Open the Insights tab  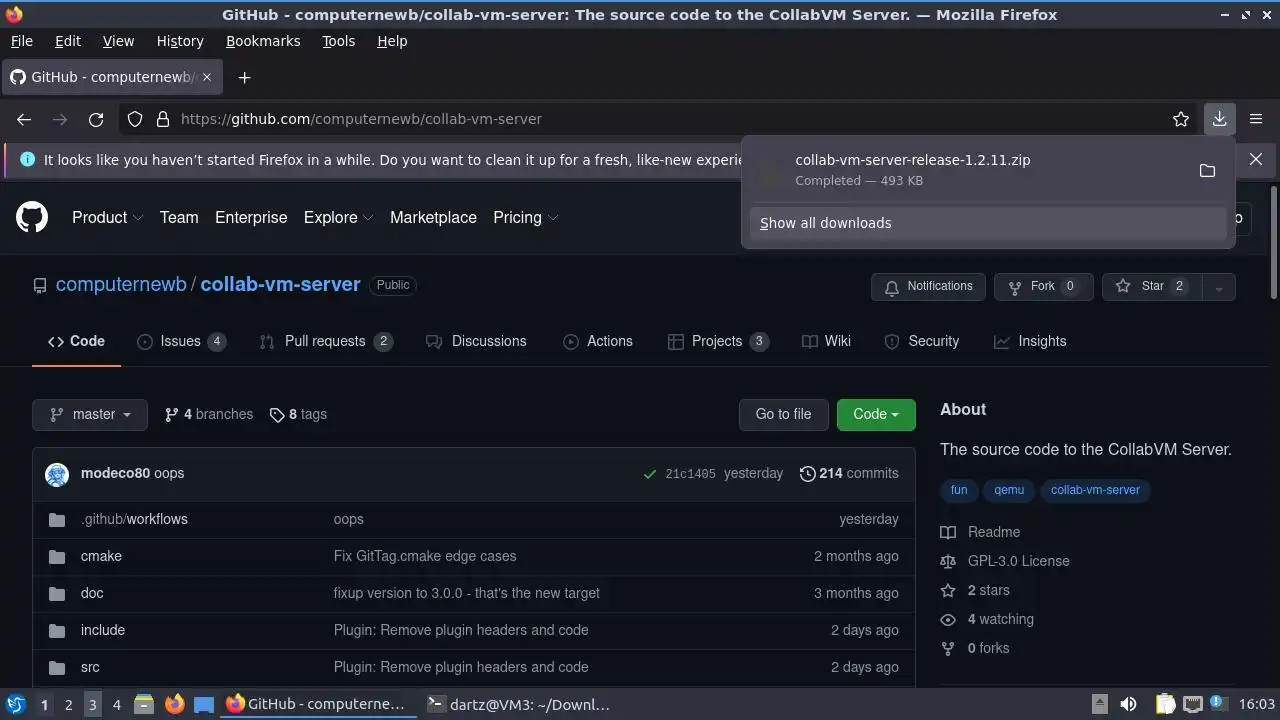[x=1030, y=341]
